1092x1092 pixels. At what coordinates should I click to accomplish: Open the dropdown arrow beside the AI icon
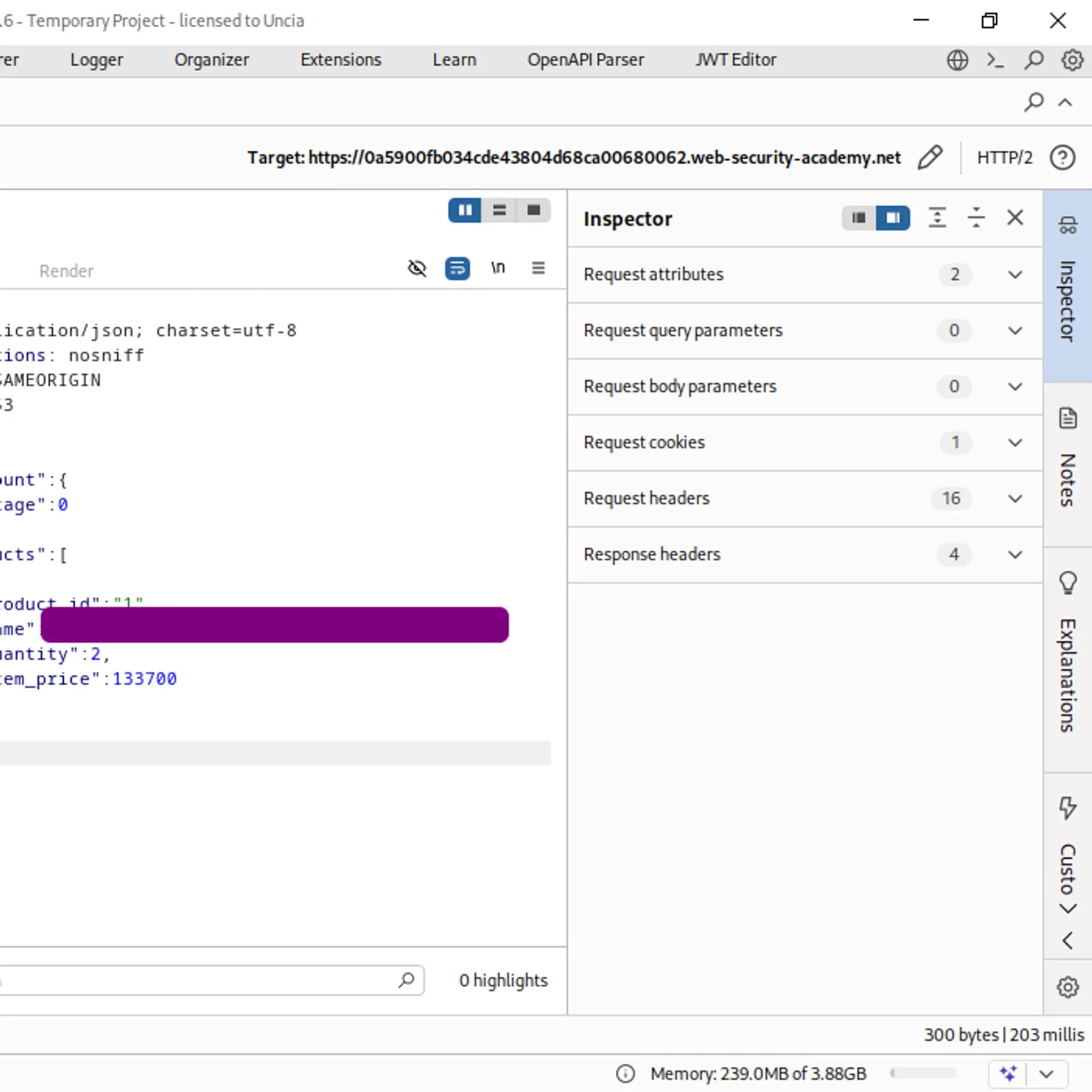(x=1046, y=1074)
